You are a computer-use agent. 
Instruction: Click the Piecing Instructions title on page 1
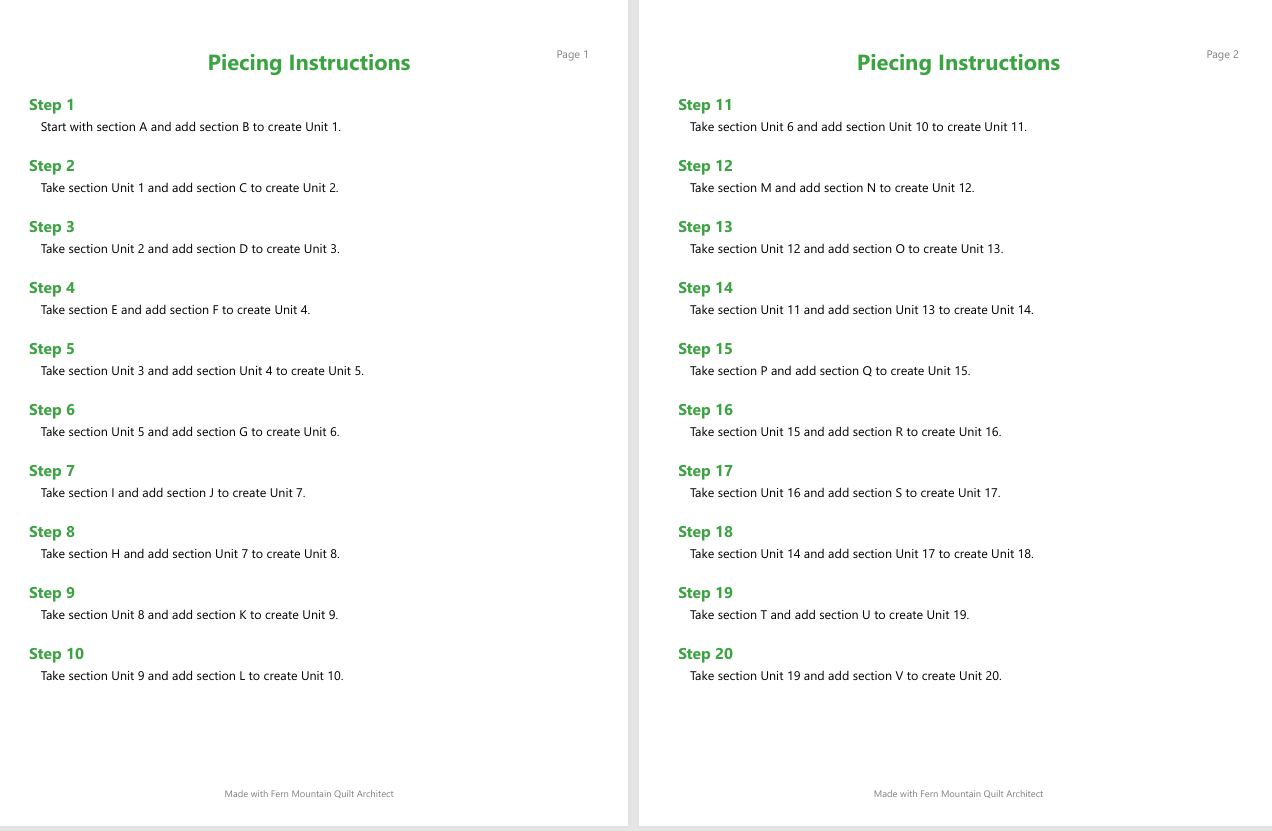[309, 63]
